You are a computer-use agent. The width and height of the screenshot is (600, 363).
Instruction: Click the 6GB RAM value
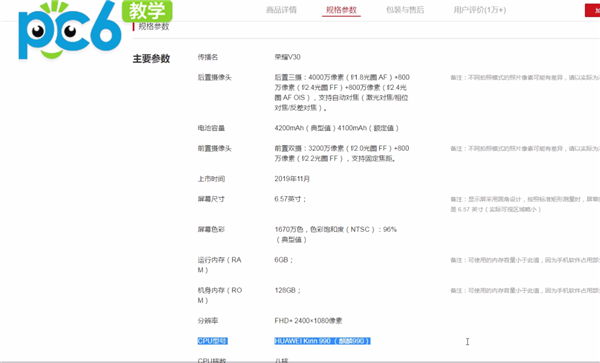tap(284, 260)
